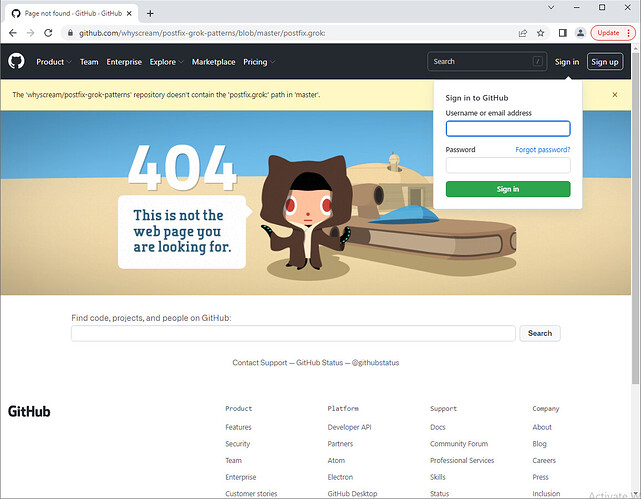Open the Press footer link
This screenshot has width=641, height=499.
(540, 477)
